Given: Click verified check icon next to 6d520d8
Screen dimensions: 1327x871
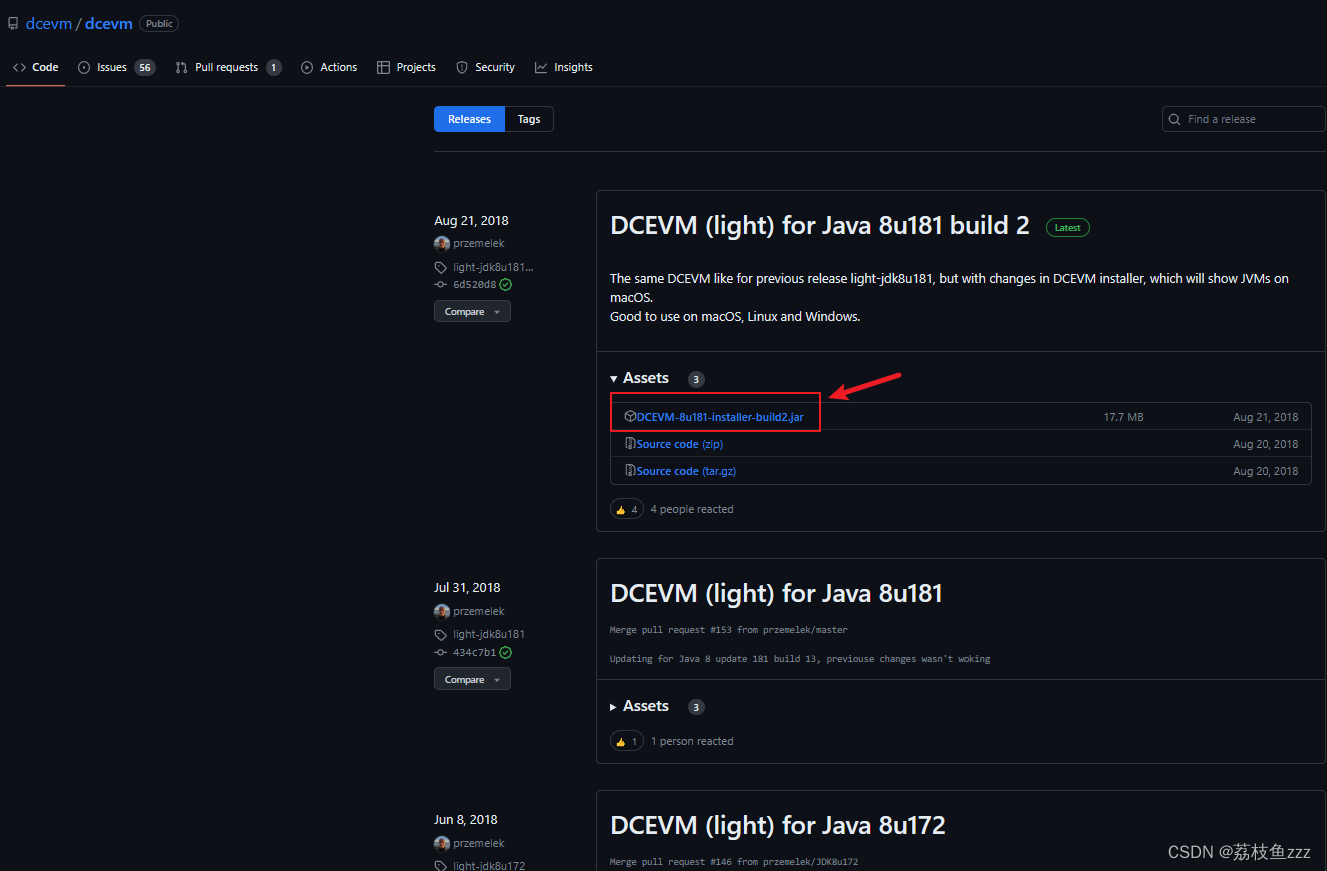Looking at the screenshot, I should click(506, 284).
